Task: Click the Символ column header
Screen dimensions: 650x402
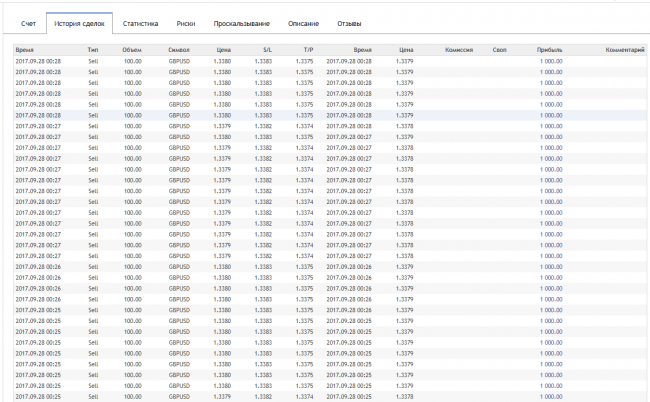Action: click(179, 48)
